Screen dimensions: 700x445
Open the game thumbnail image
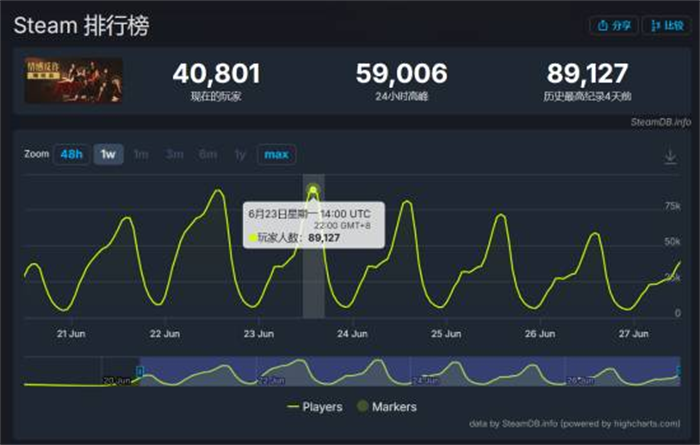[x=73, y=80]
